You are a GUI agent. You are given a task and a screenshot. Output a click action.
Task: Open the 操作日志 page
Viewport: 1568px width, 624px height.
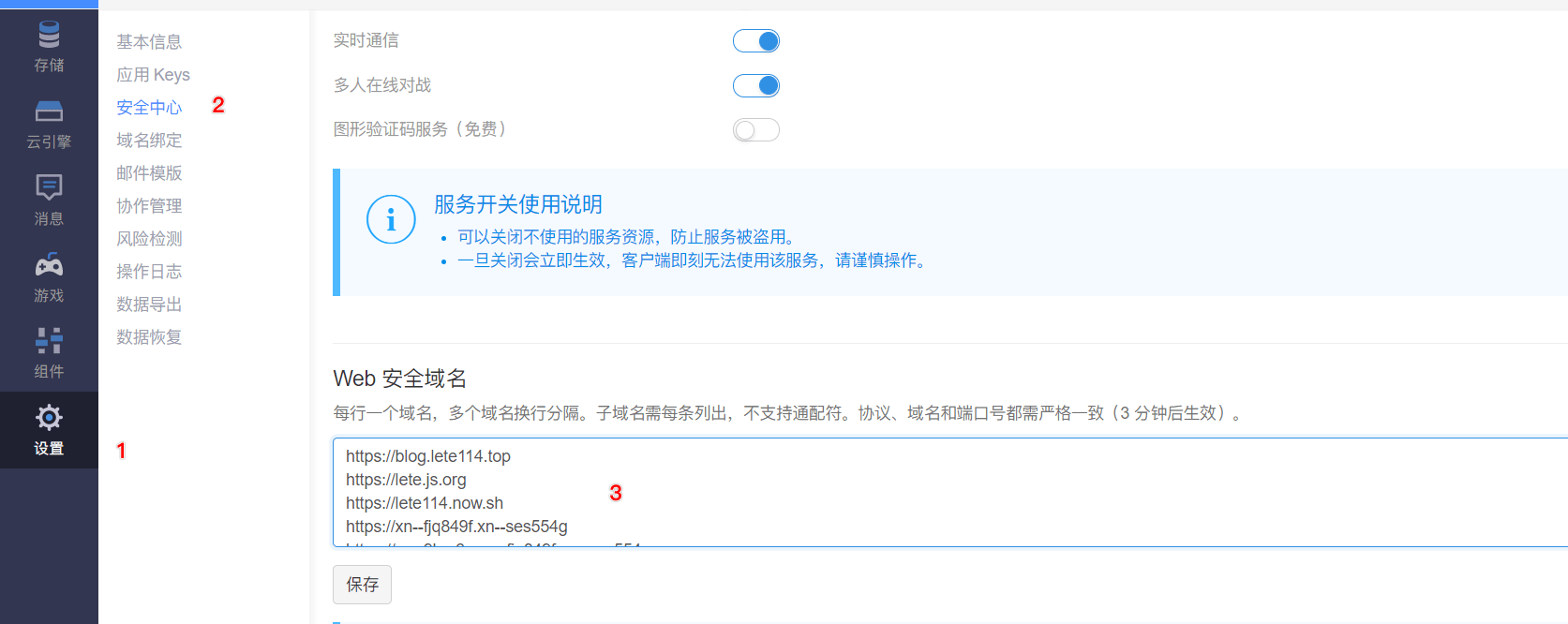(149, 272)
